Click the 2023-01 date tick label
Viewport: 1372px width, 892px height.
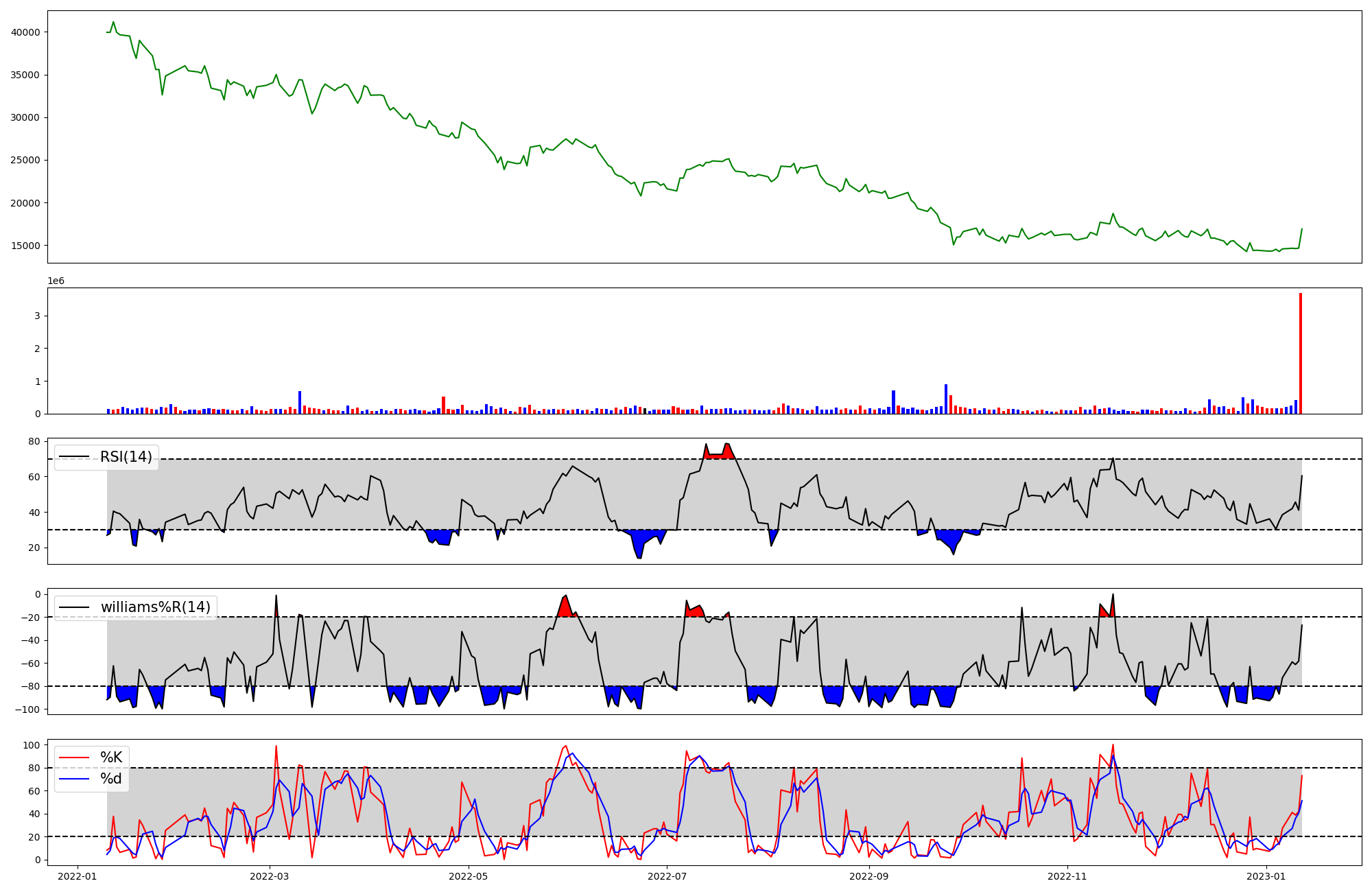coord(1266,876)
